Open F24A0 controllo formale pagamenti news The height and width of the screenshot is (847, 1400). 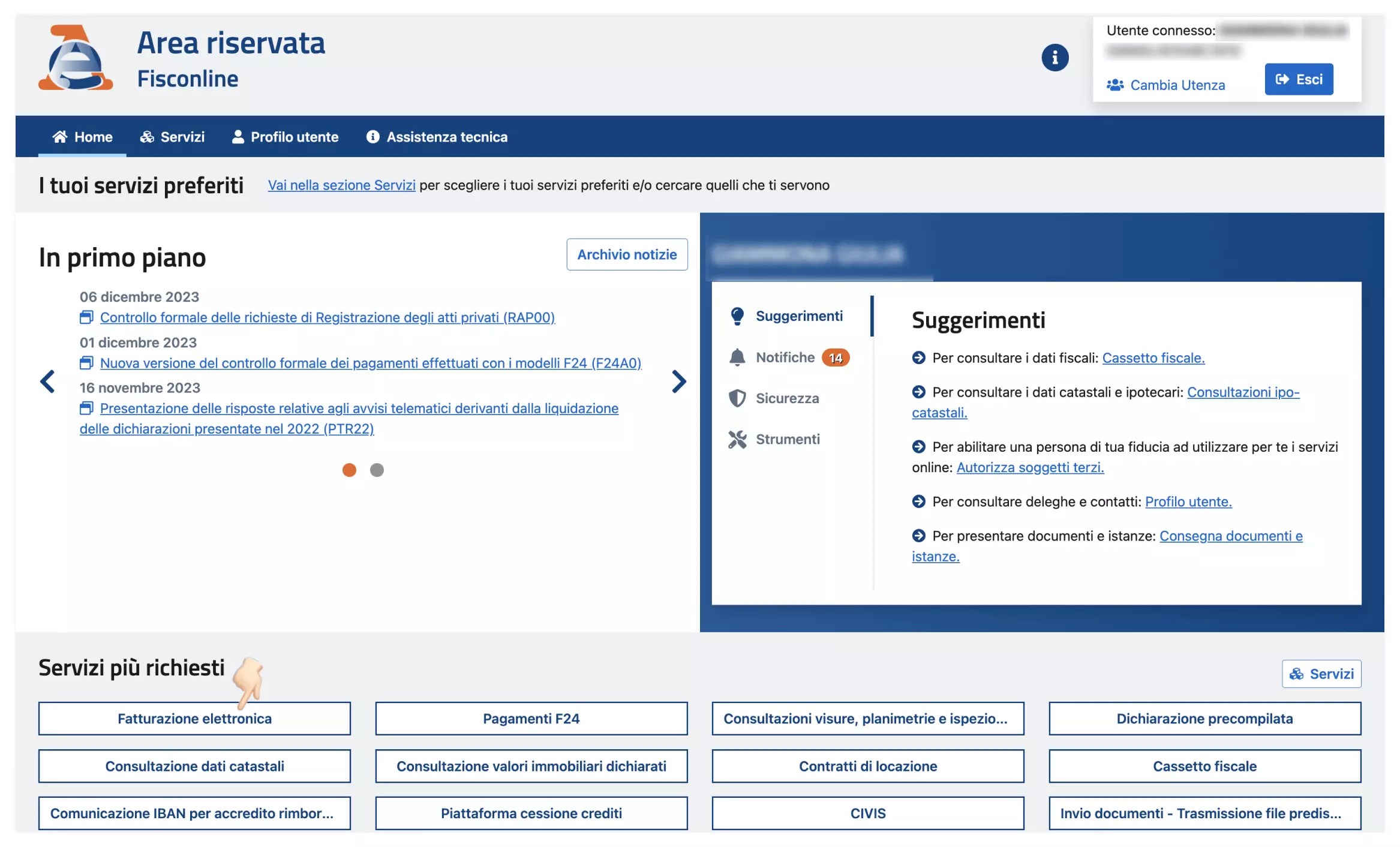(x=370, y=363)
